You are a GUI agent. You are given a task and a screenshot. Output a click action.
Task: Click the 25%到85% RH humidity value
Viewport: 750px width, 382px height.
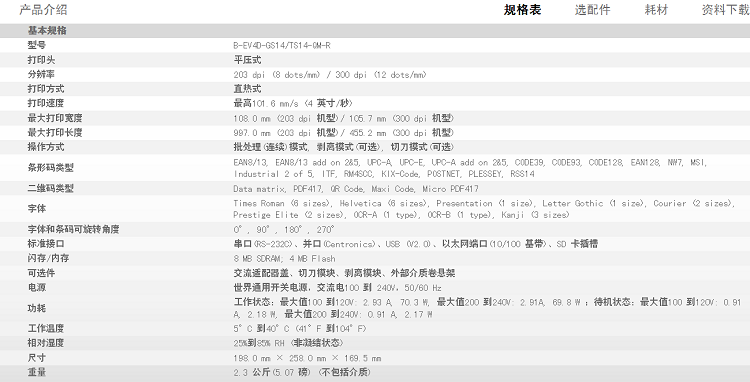coord(288,343)
